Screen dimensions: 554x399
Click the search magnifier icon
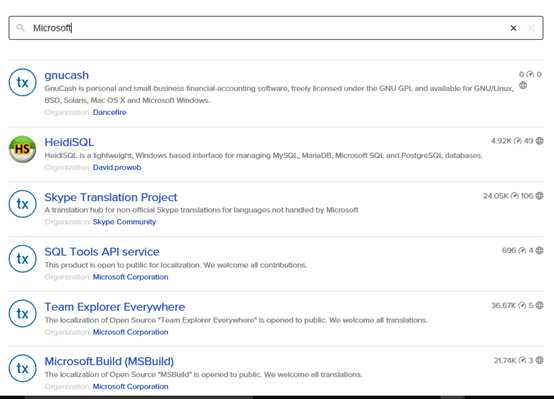coord(20,28)
